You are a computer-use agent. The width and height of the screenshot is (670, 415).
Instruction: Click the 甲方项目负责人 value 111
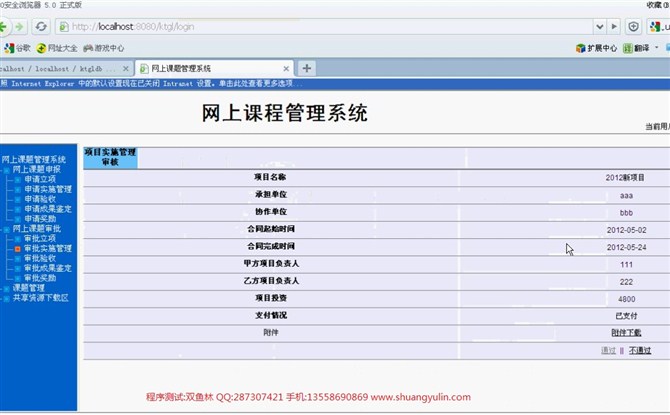point(626,265)
